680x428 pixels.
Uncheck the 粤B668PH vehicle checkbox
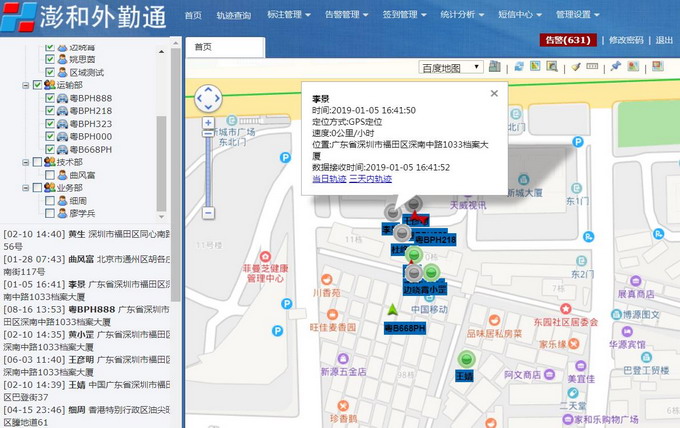coord(50,149)
